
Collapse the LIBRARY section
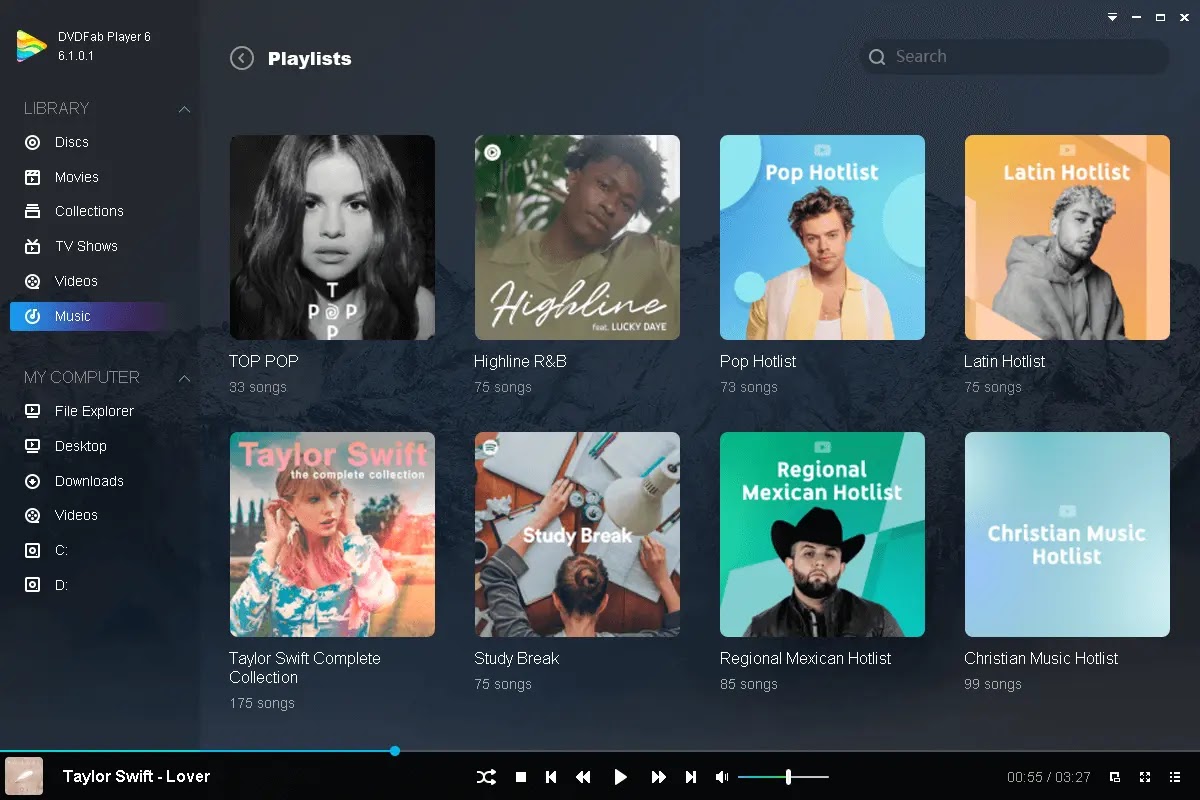tap(184, 109)
